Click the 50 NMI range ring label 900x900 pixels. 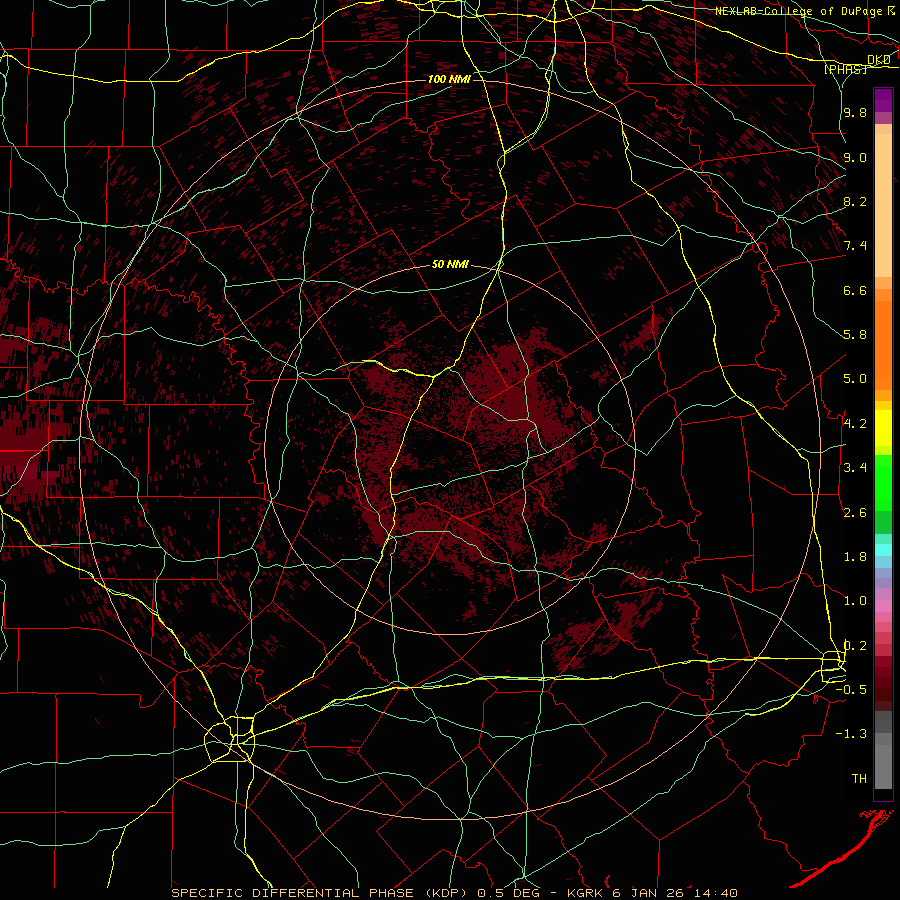451,264
